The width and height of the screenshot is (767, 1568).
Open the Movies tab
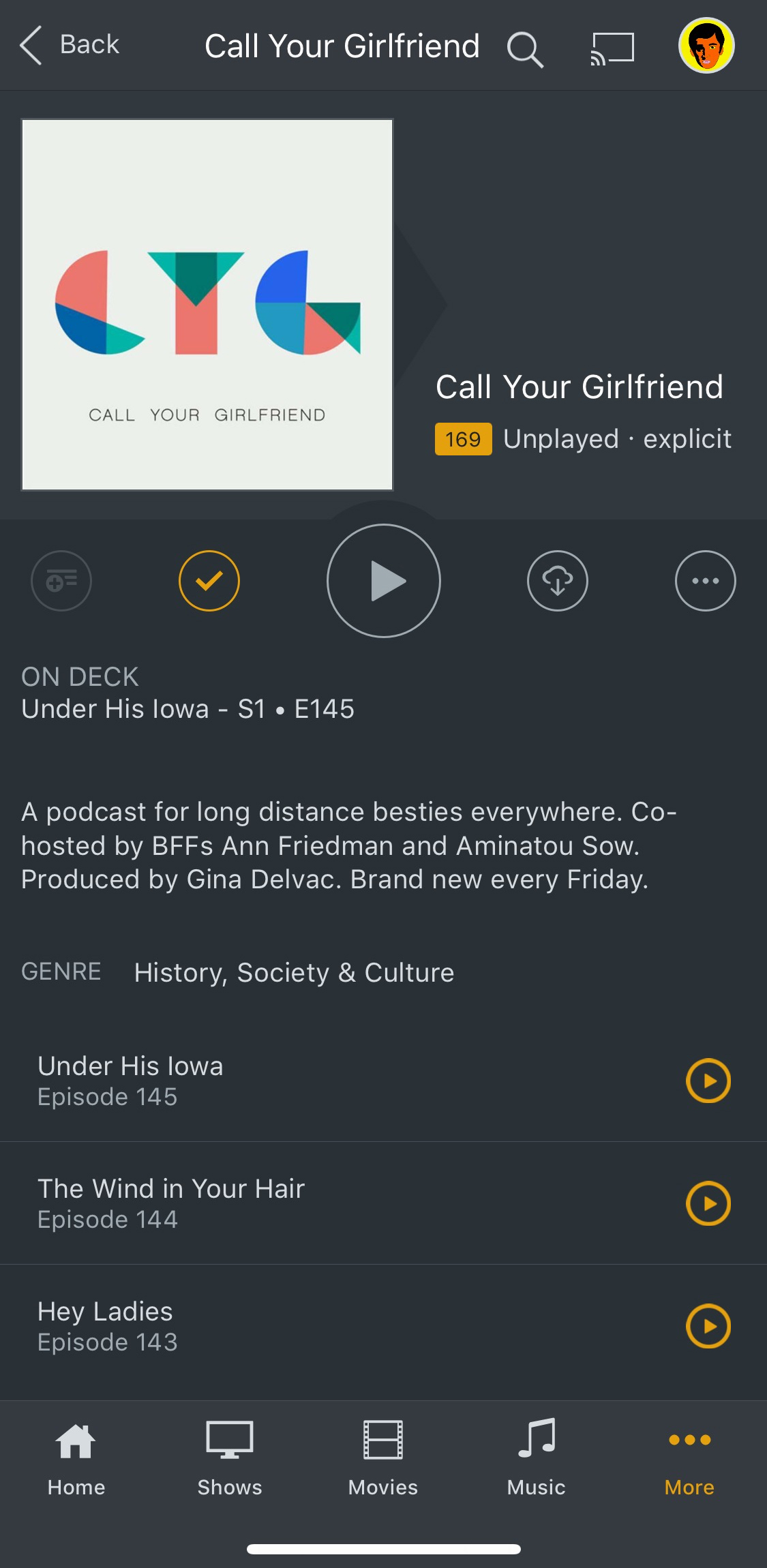coord(383,1459)
